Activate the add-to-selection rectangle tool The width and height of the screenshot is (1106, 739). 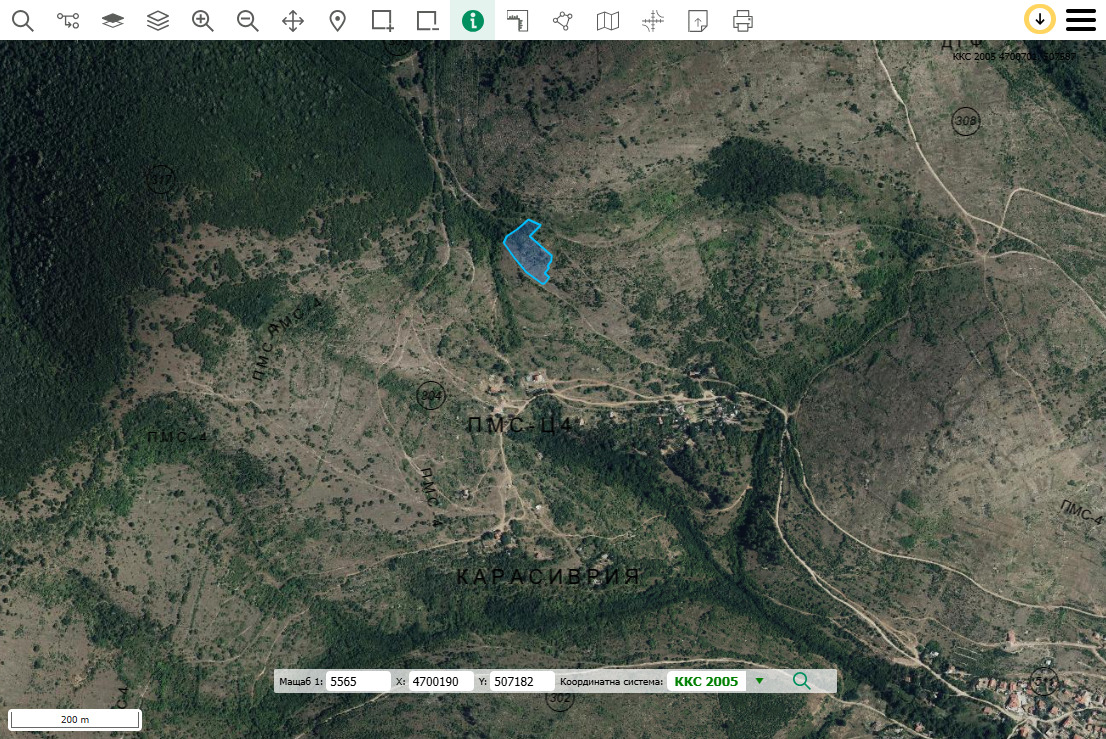(x=382, y=20)
